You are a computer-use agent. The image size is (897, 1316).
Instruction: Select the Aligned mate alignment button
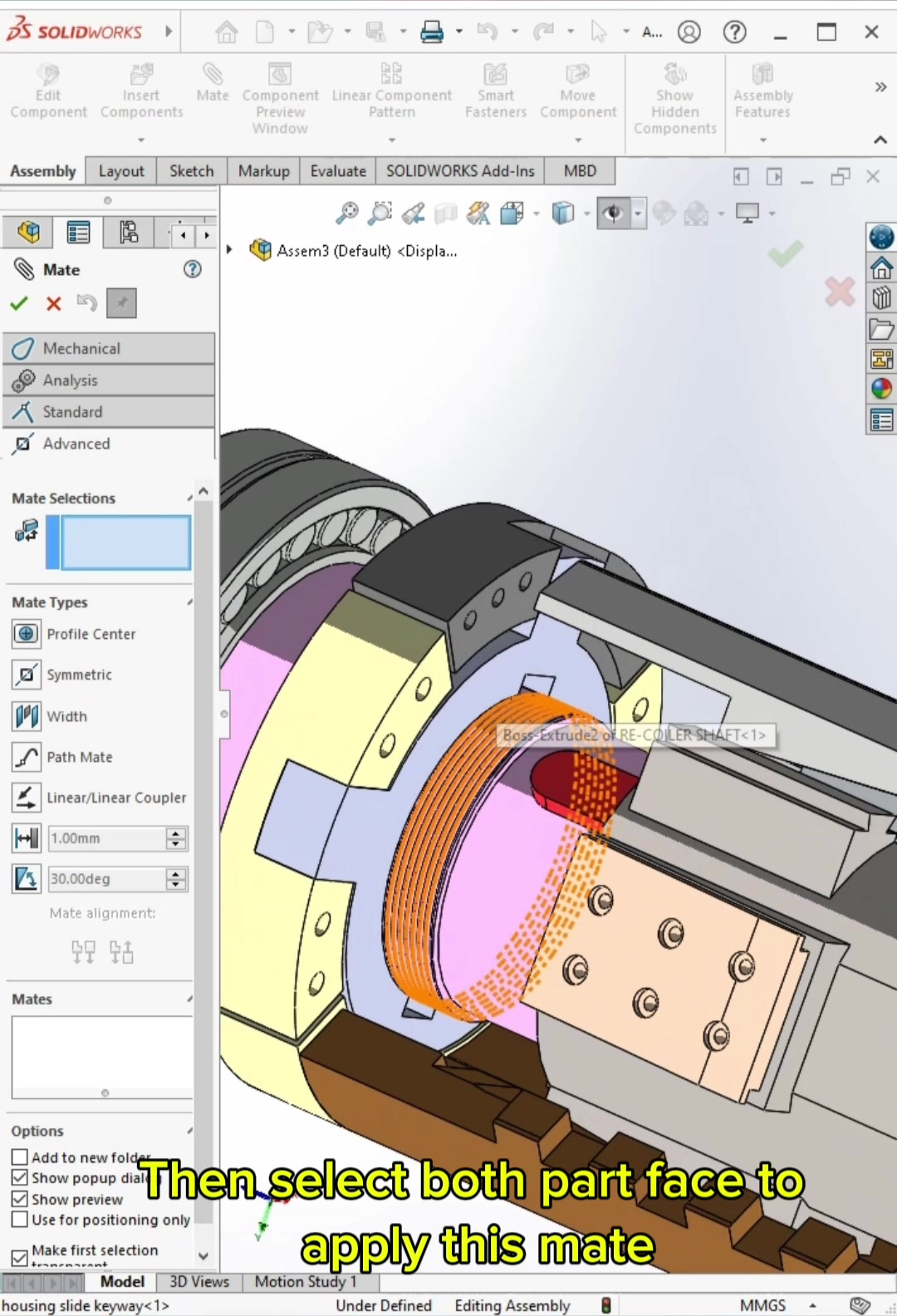(x=83, y=951)
